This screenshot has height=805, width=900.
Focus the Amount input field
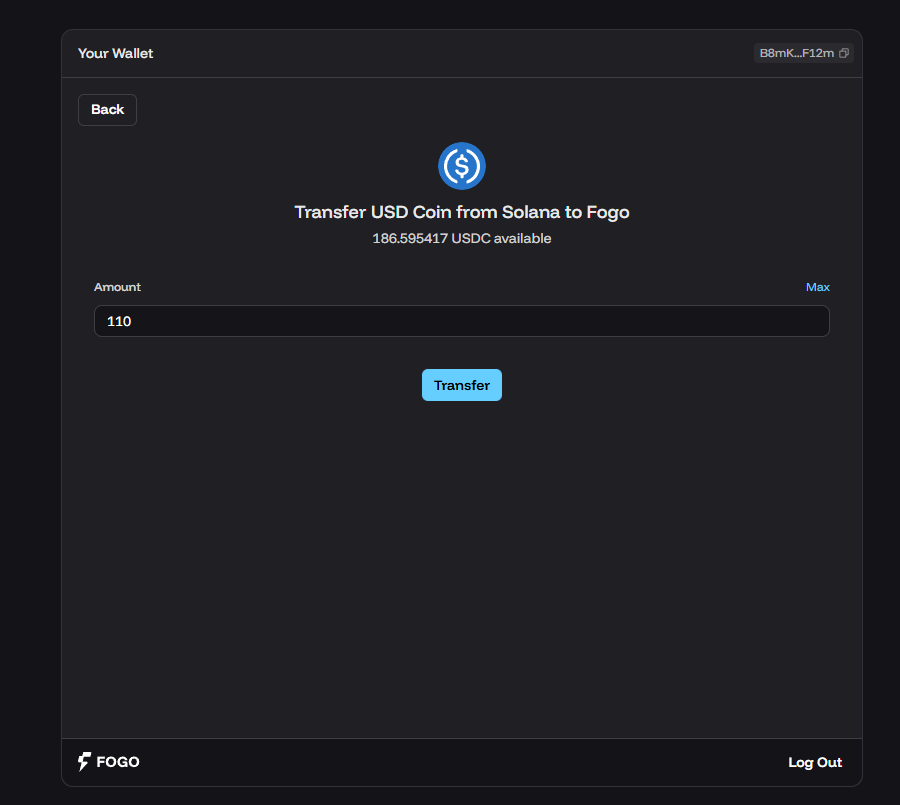point(461,322)
